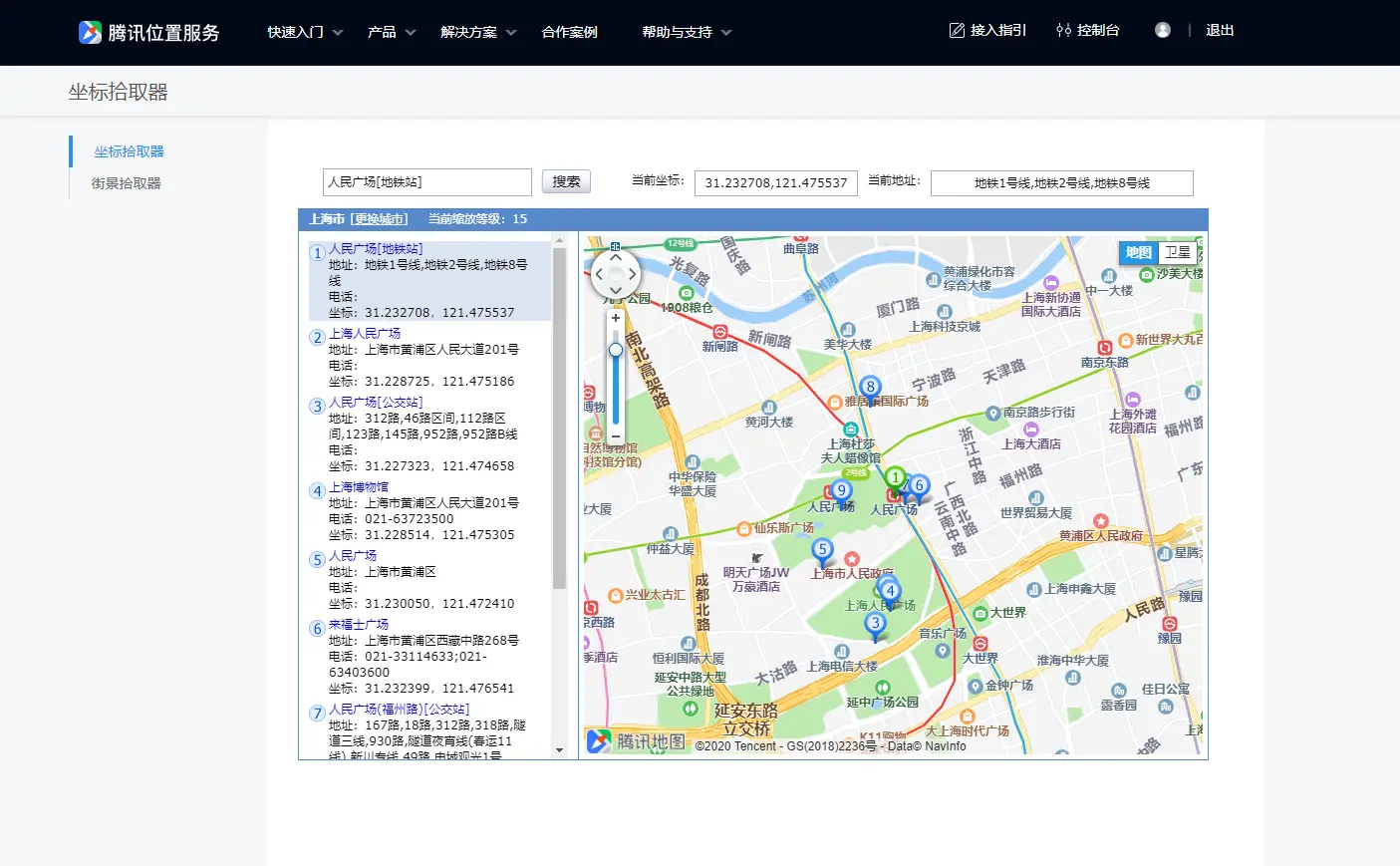Click the Tencent Location Service logo

(x=148, y=32)
